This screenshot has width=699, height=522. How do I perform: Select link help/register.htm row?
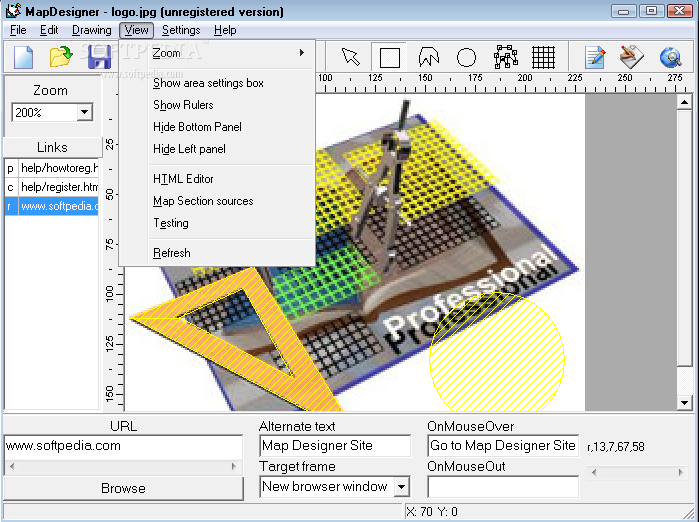[52, 187]
